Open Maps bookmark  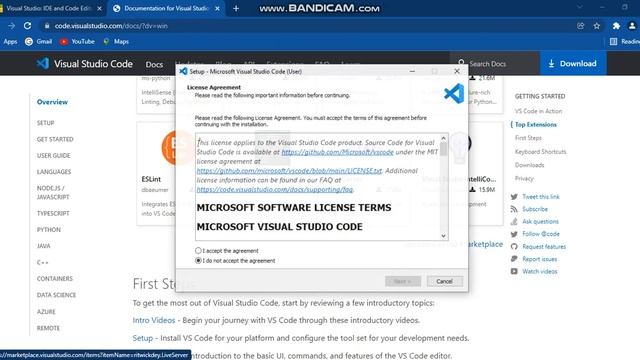116,41
